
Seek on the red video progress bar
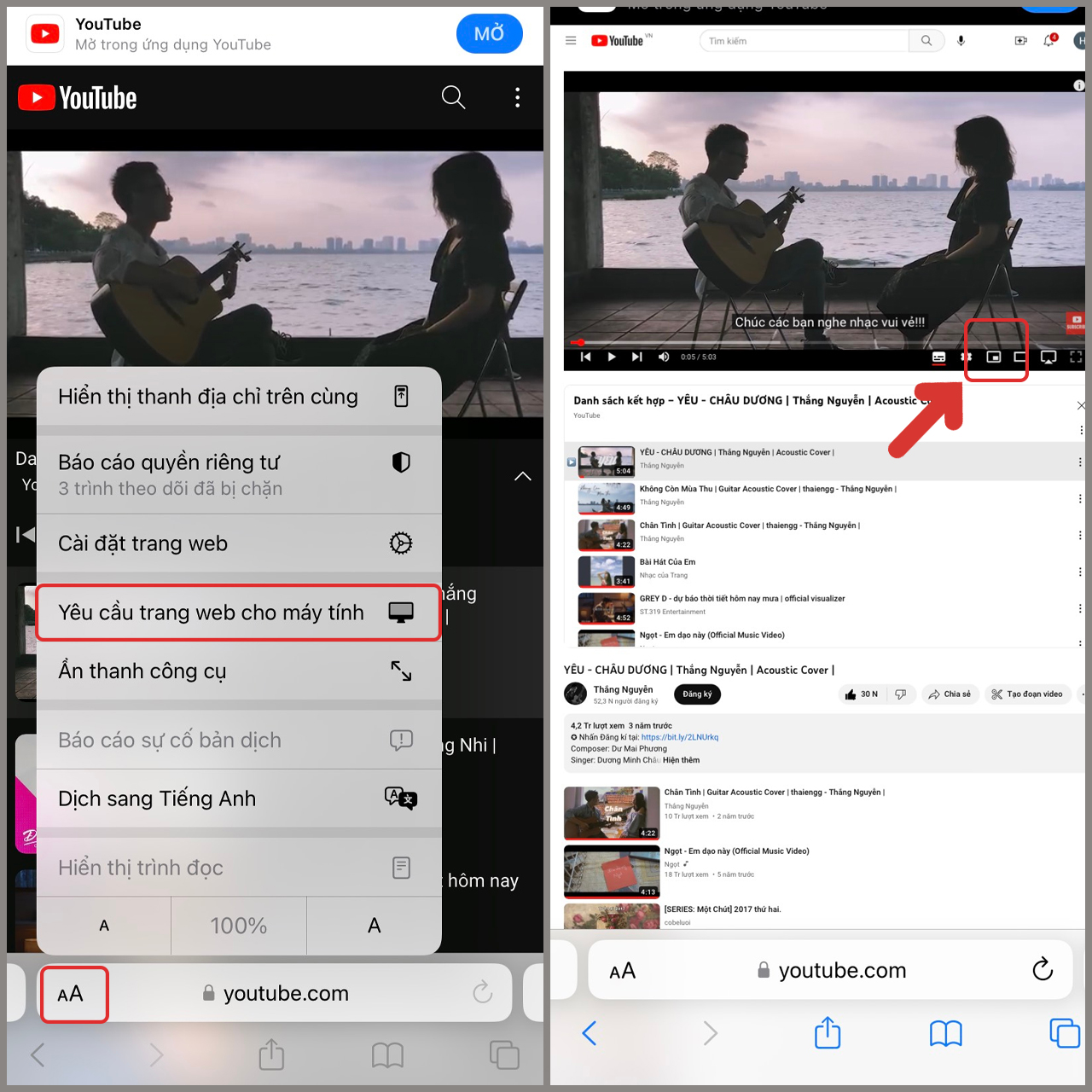(x=823, y=343)
